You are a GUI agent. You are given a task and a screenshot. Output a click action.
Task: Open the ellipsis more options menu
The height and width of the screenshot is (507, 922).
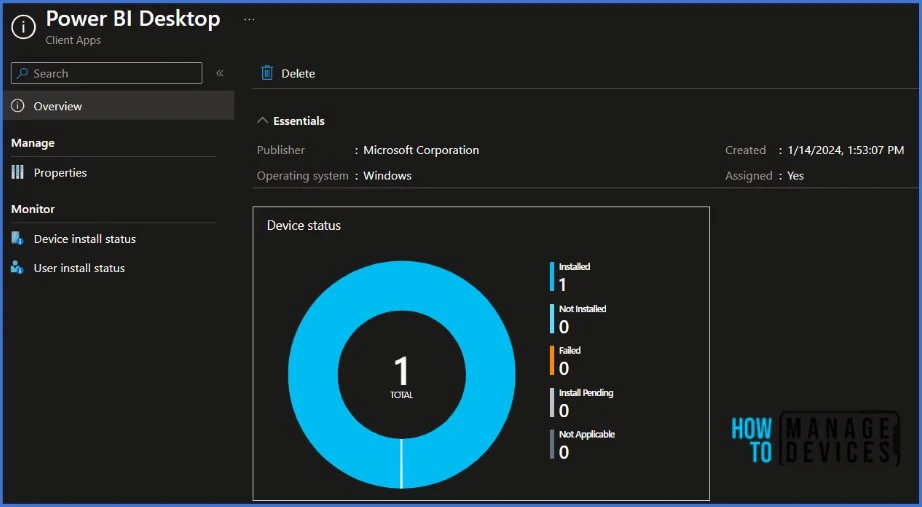[249, 19]
